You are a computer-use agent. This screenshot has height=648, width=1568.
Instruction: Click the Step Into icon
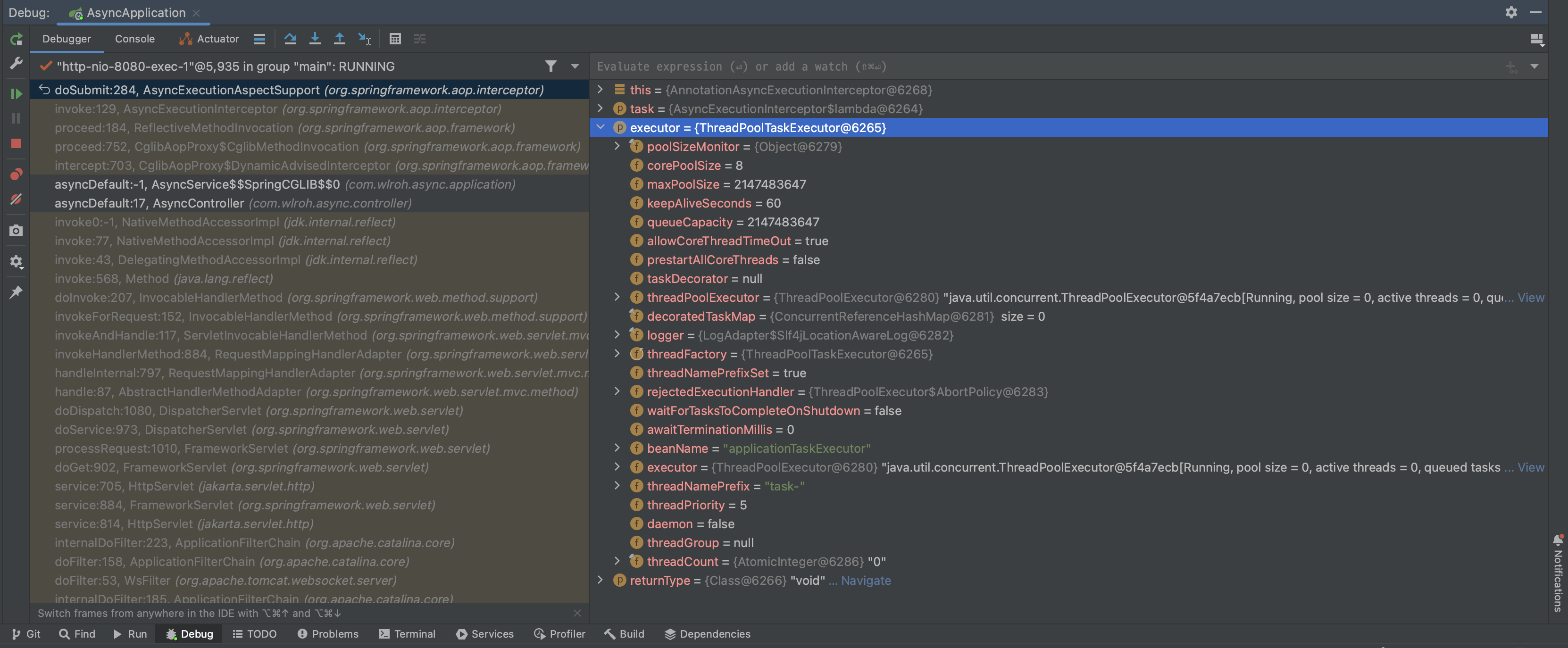[315, 39]
